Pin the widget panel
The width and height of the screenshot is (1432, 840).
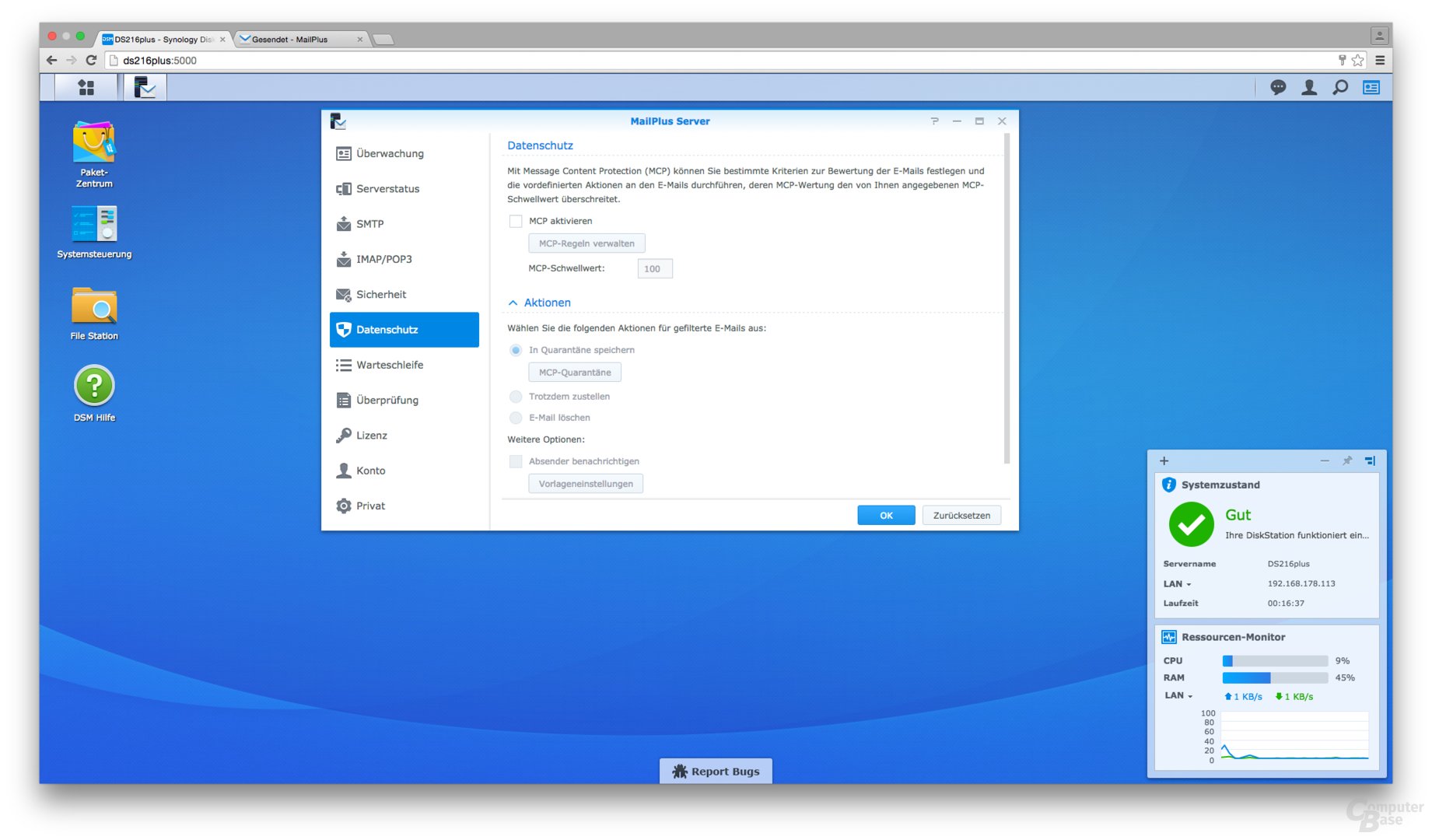[x=1347, y=460]
